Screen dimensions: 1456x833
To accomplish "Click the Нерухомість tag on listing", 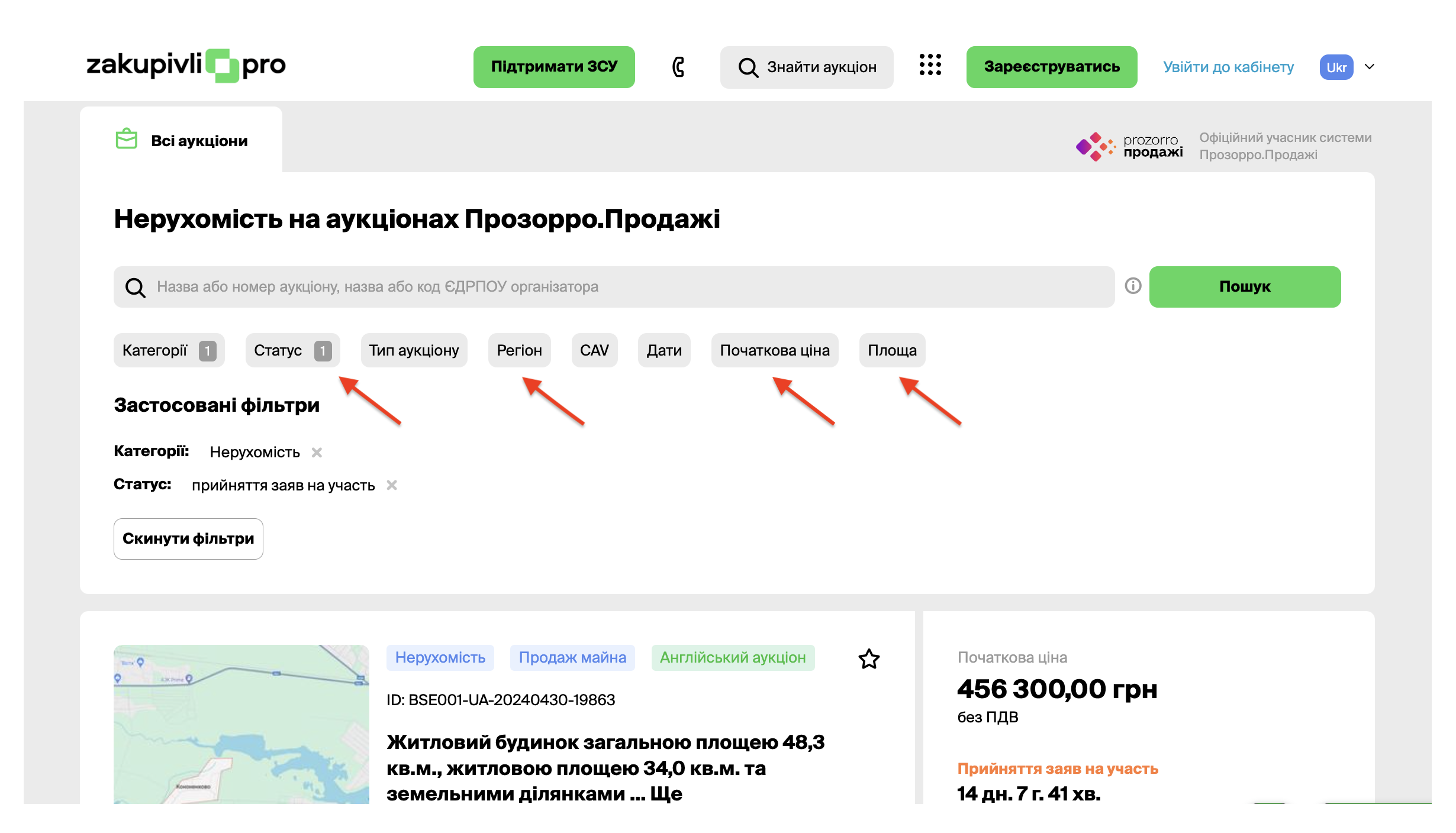I will pyautogui.click(x=440, y=658).
